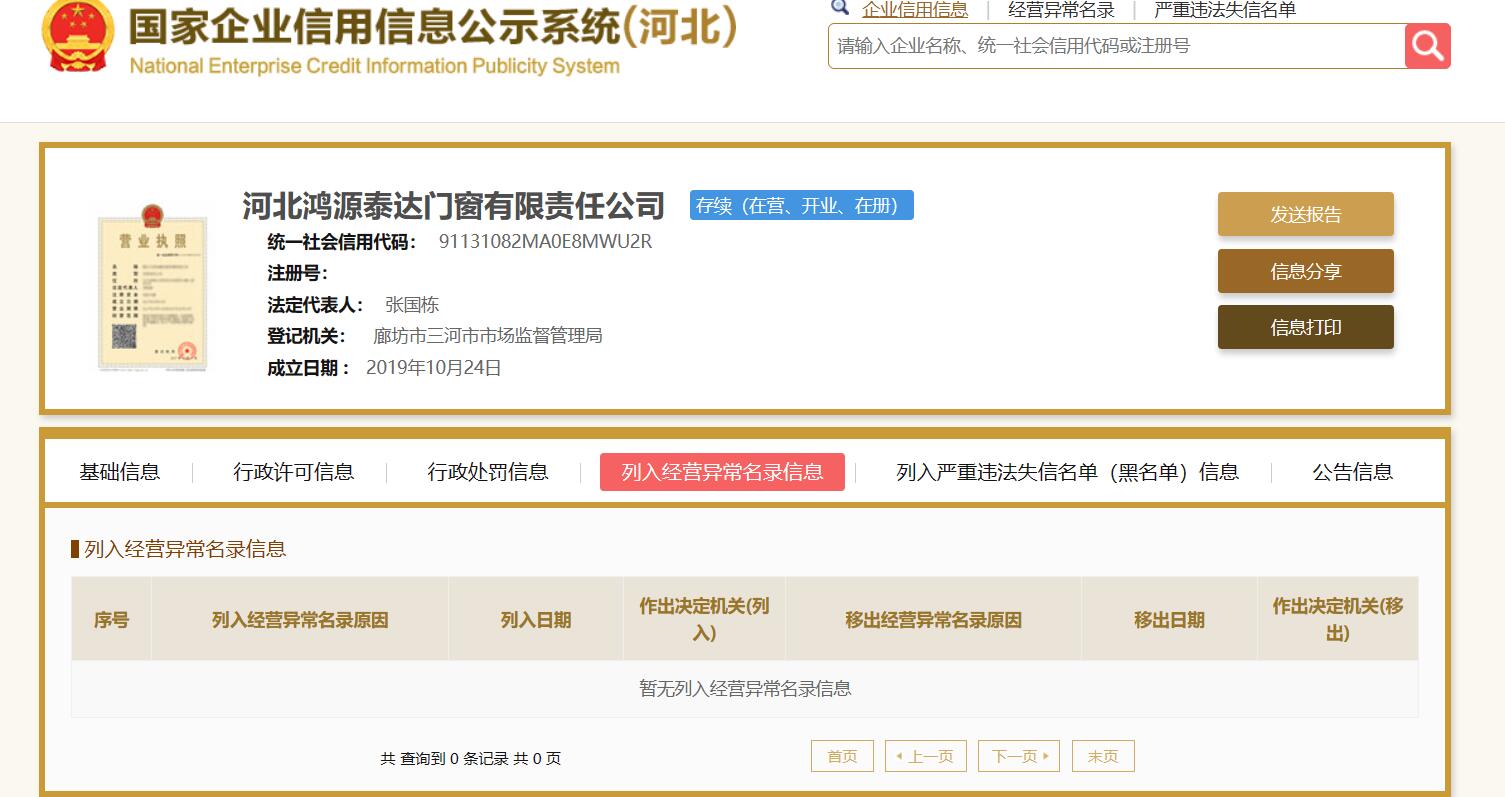Click the red search magnifier button
This screenshot has height=797, width=1505.
1427,46
